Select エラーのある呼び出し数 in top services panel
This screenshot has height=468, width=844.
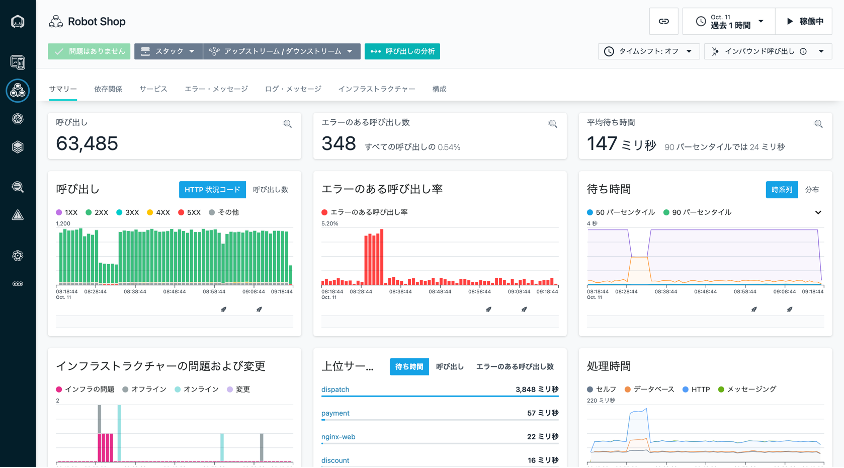(515, 367)
